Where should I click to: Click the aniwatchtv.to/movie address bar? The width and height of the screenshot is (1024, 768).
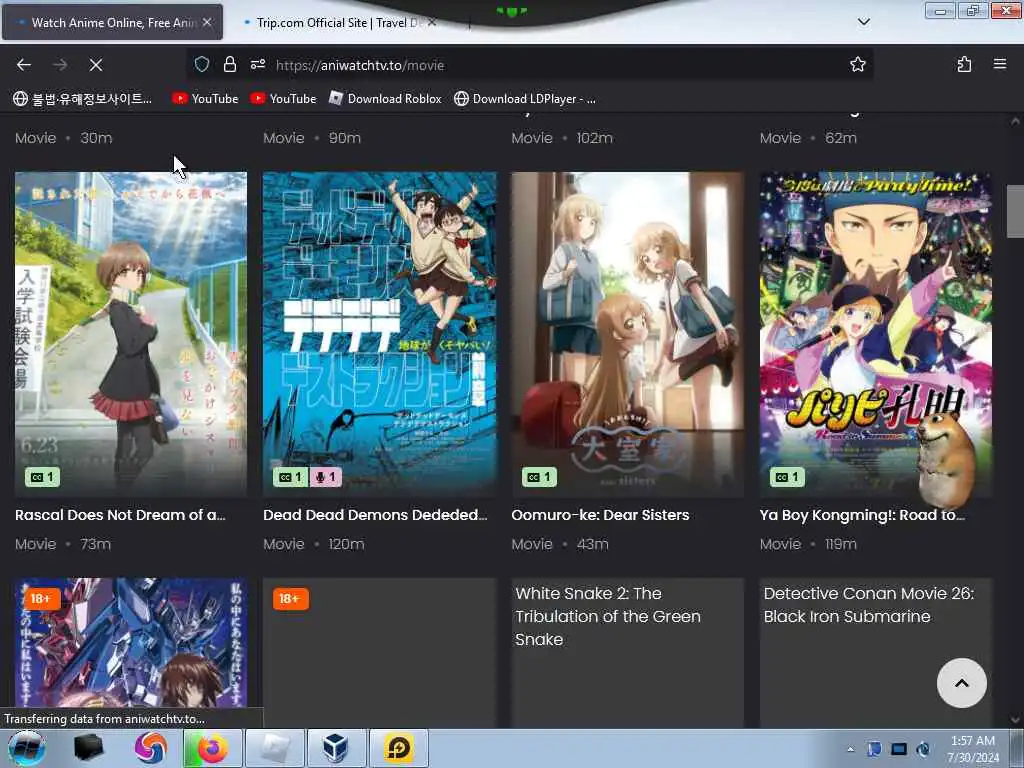tap(529, 65)
